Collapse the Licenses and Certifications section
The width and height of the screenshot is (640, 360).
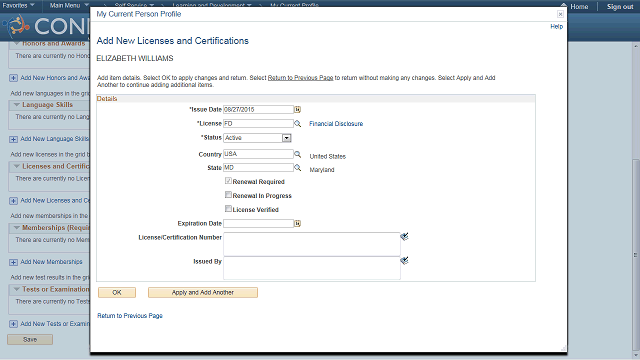point(17,167)
